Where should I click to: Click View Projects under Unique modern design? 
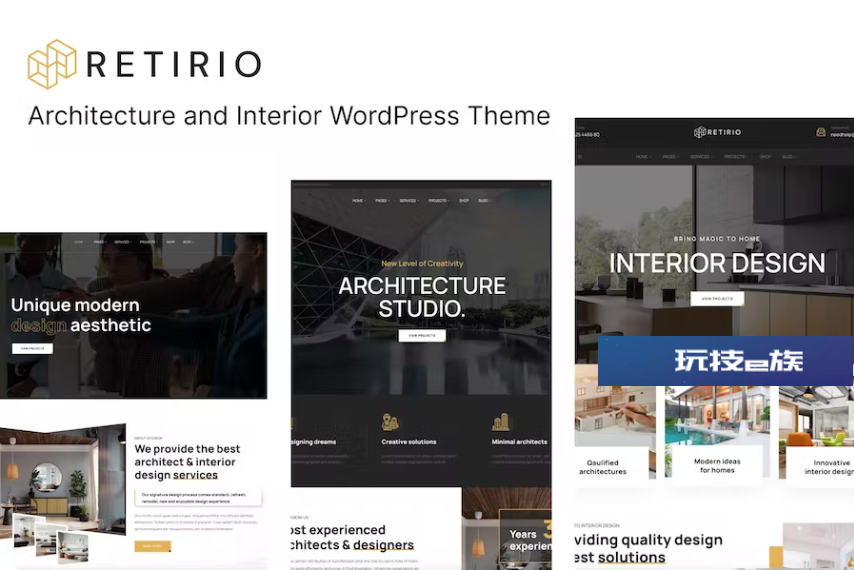(32, 348)
